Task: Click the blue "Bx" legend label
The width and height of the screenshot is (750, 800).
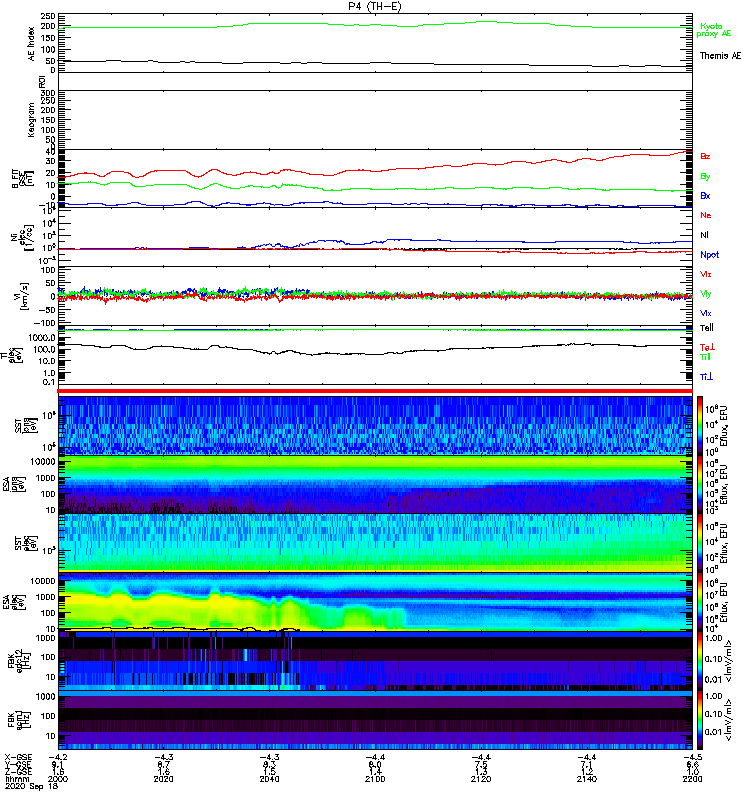Action: 705,195
